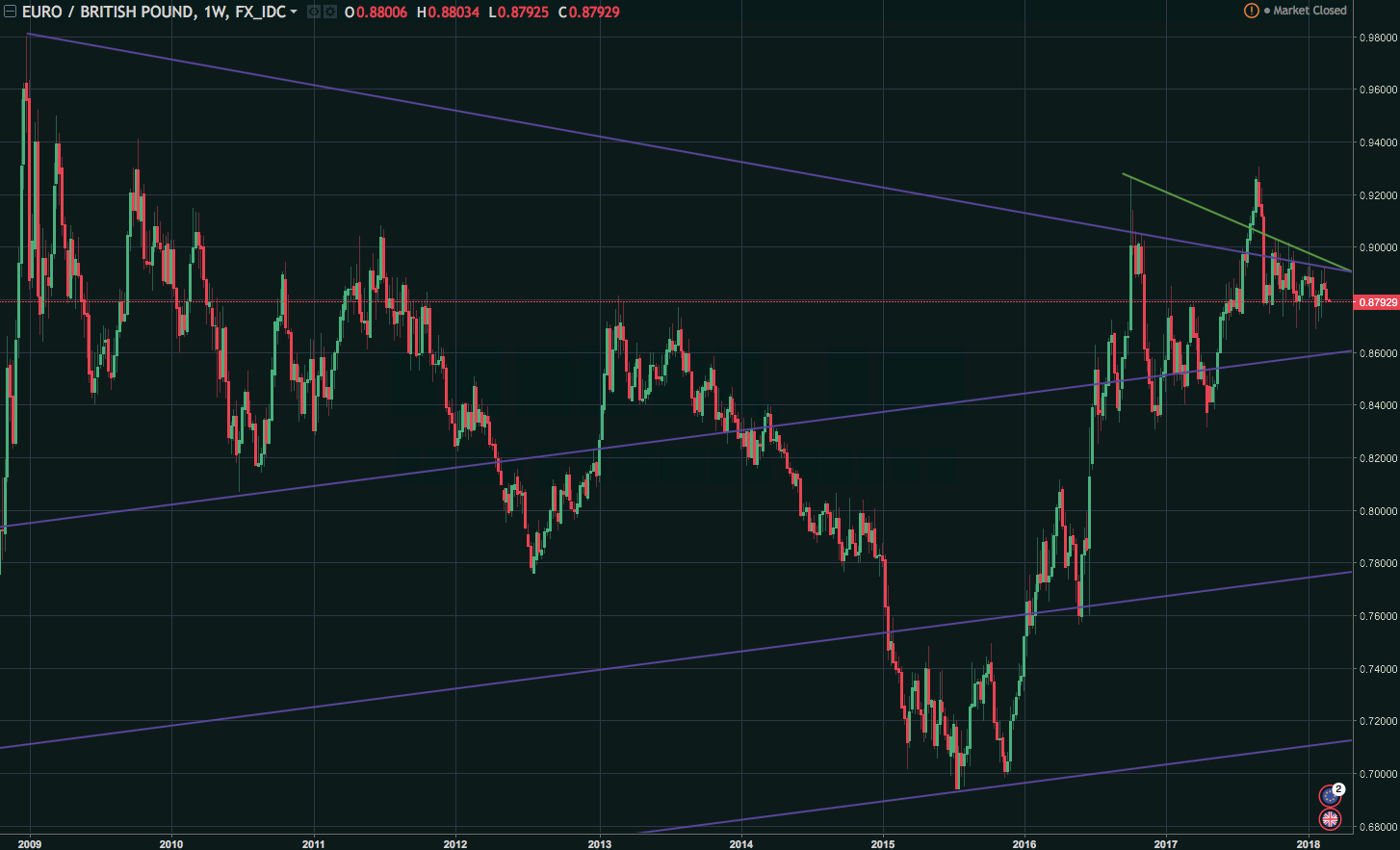Click the EURO / BRITISH POUND title text
The image size is (1400, 850).
click(108, 13)
